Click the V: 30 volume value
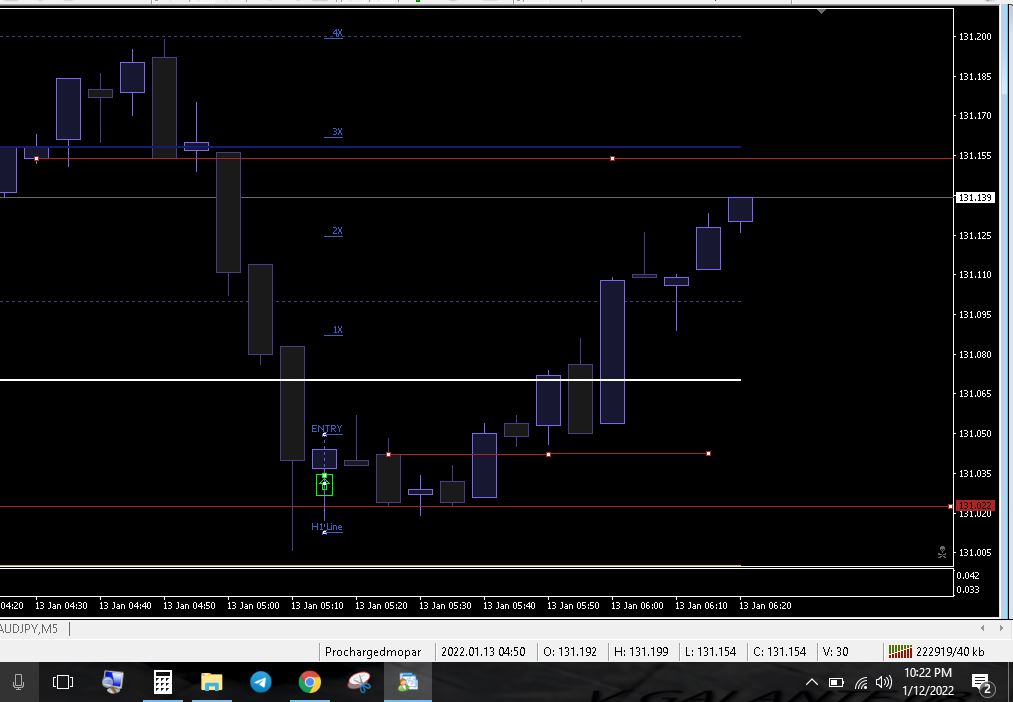The width and height of the screenshot is (1013, 702). tap(835, 652)
